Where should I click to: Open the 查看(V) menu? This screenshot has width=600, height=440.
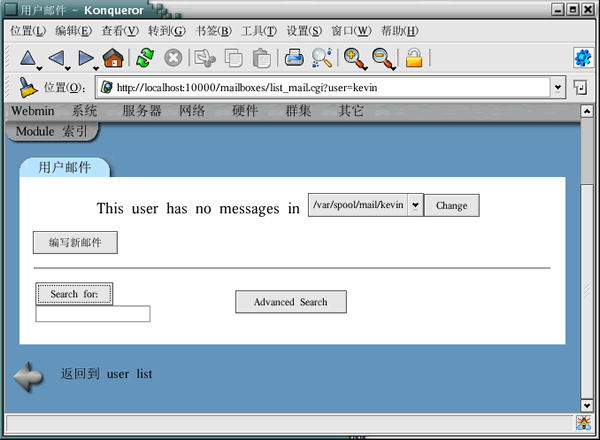(x=120, y=31)
